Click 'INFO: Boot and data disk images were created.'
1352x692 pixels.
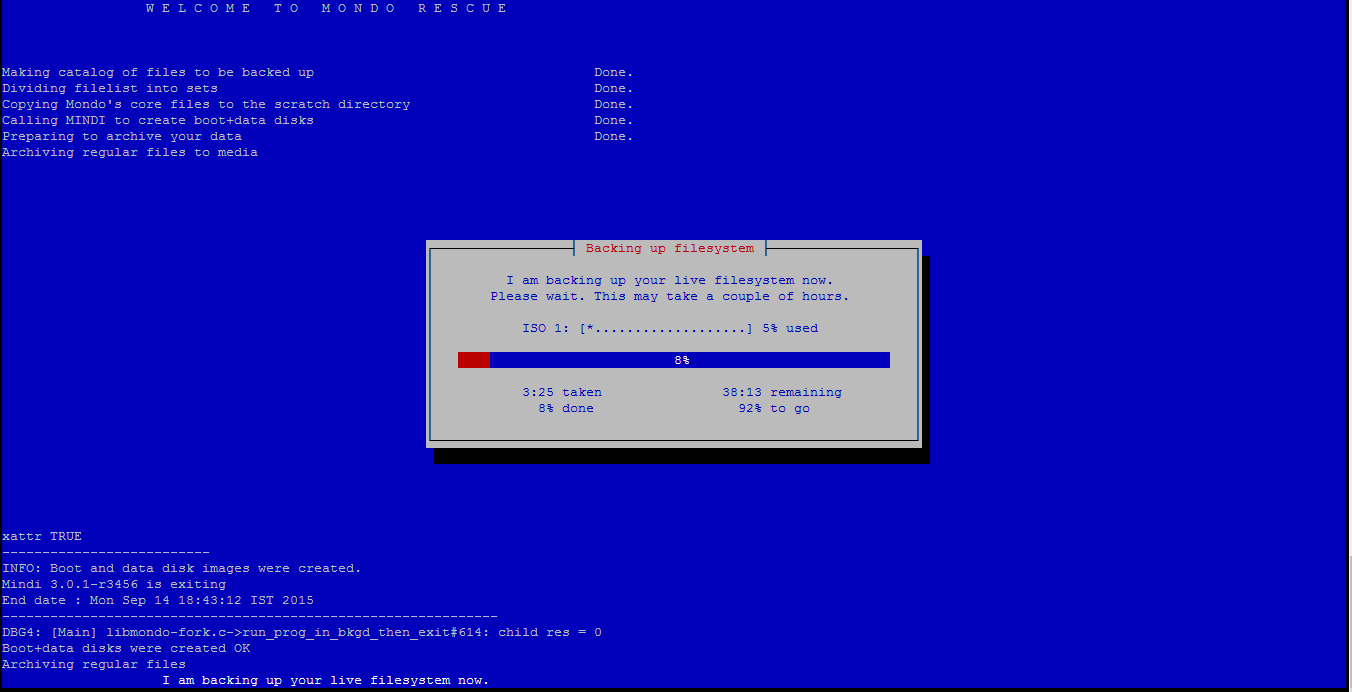[x=182, y=568]
